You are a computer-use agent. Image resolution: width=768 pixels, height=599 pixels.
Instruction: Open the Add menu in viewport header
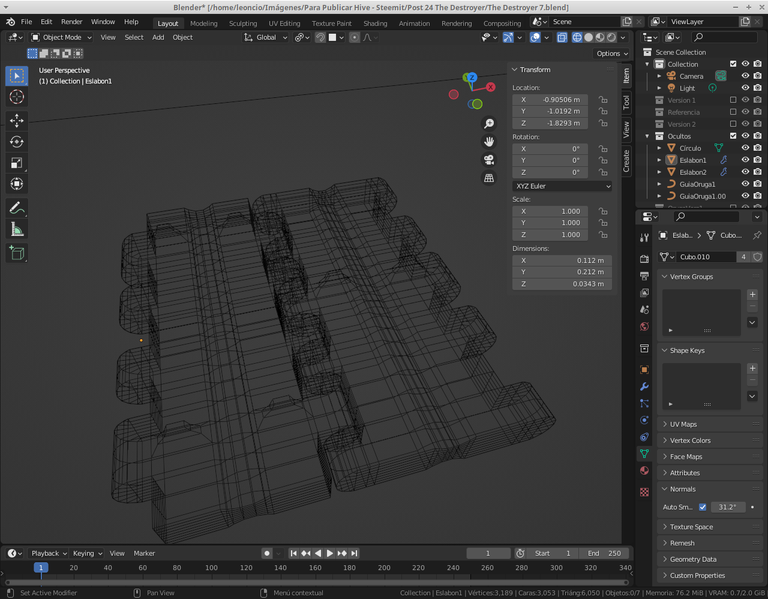coord(158,37)
